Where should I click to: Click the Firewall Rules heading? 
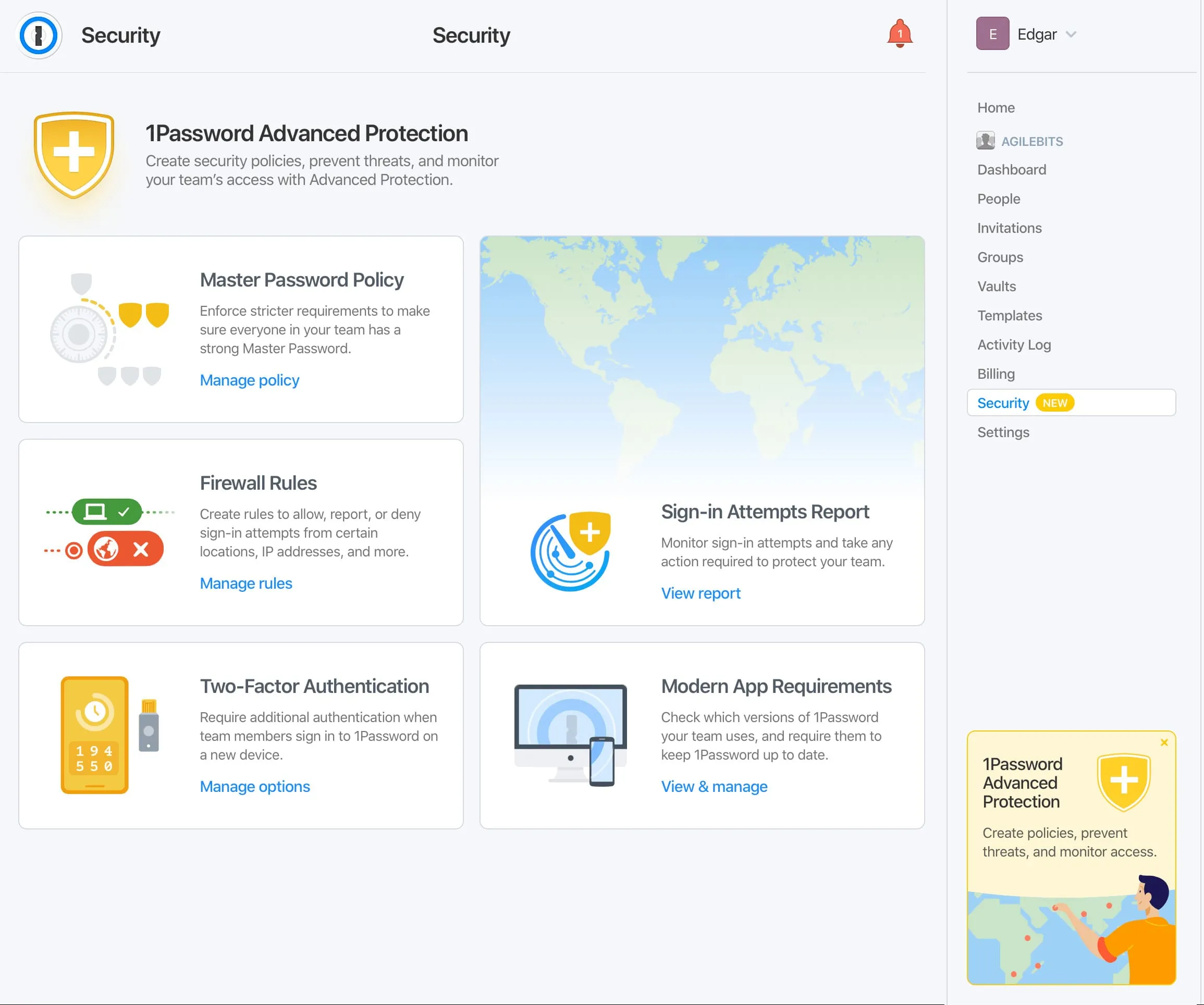258,483
